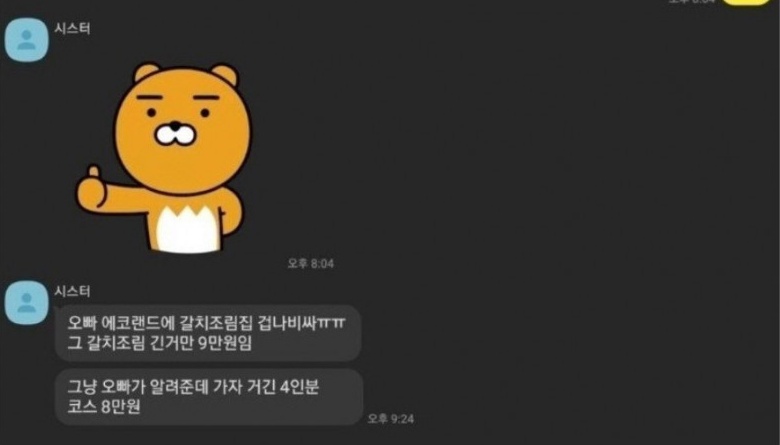Click the 오후 8:04 timestamp
The height and width of the screenshot is (445, 780).
[x=311, y=264]
